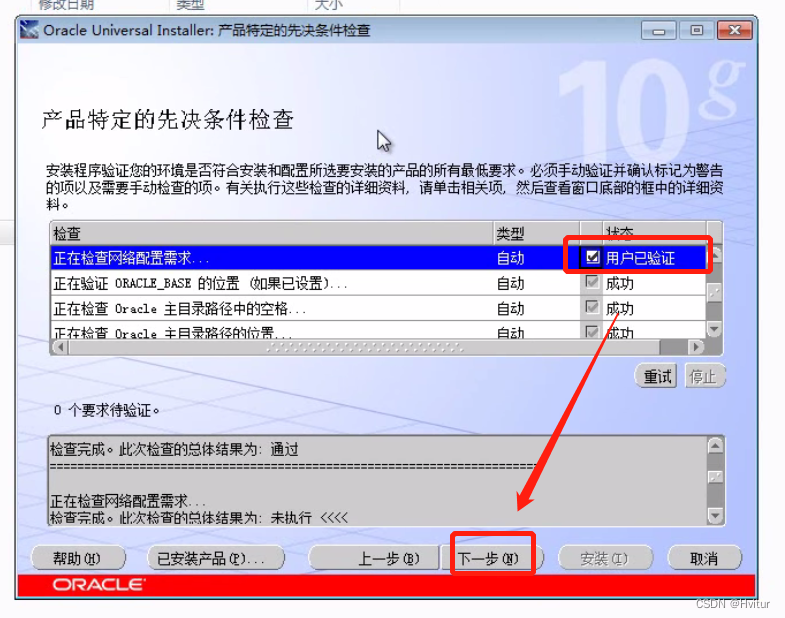Select the 检查 column header

coord(272,233)
